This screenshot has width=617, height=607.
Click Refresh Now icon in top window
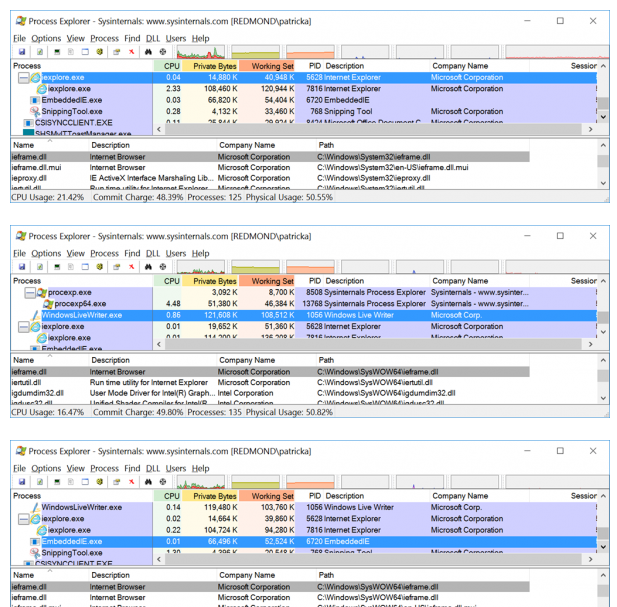point(40,52)
